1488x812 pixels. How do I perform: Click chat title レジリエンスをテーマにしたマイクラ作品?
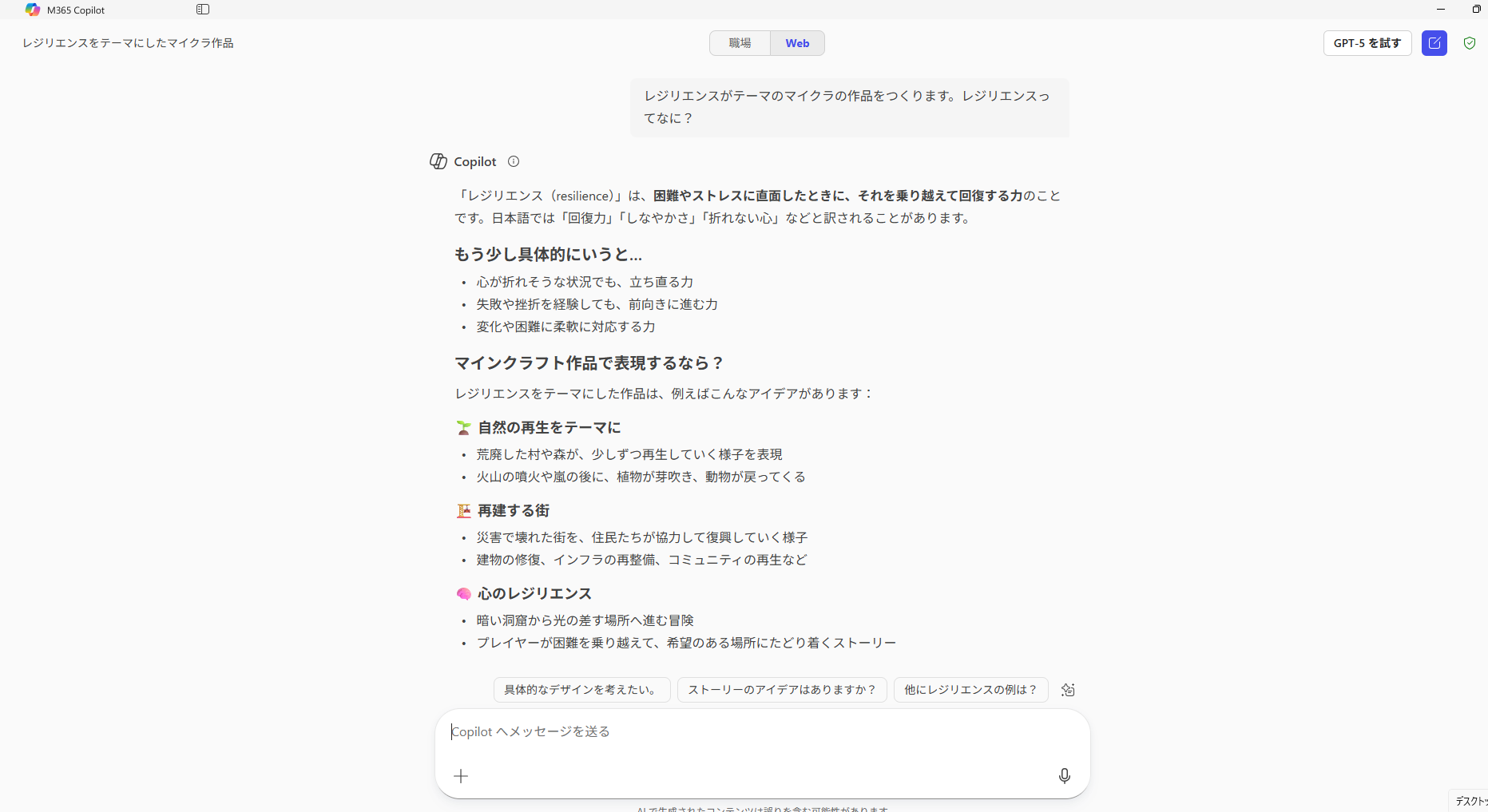point(128,43)
